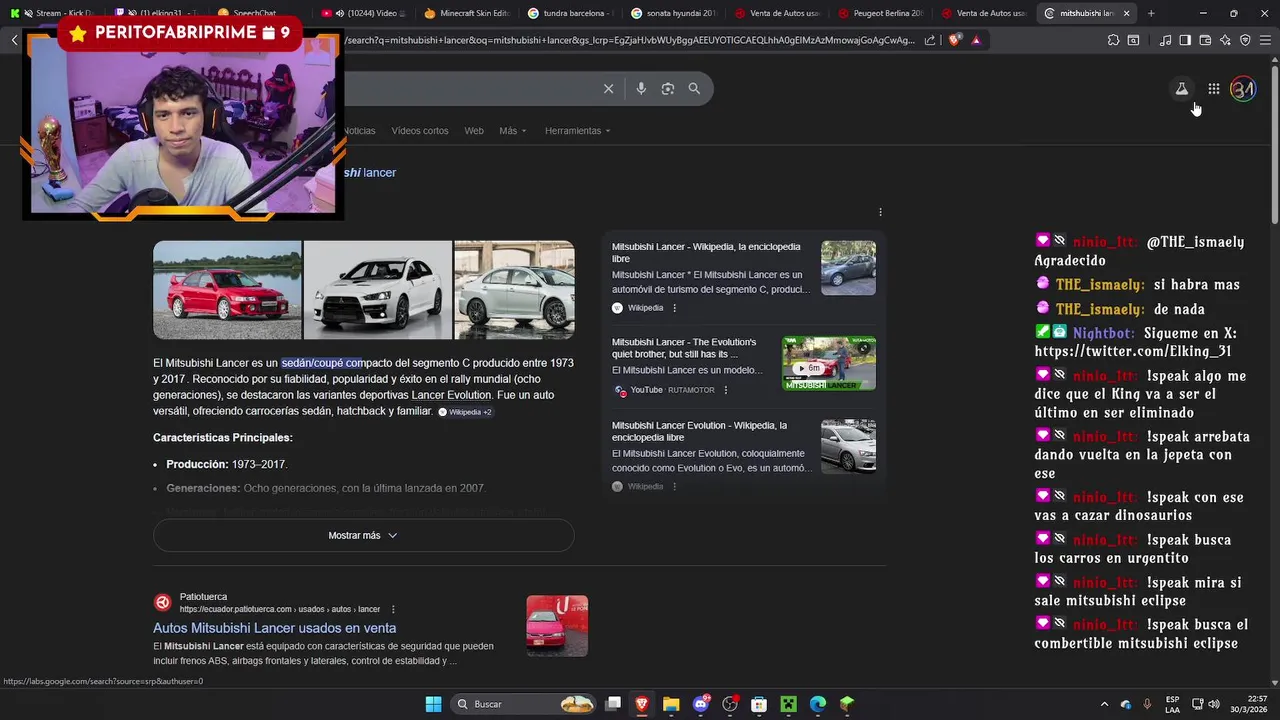Switch to tundra barcelona browser tab
This screenshot has height=720, width=1280.
tap(569, 13)
